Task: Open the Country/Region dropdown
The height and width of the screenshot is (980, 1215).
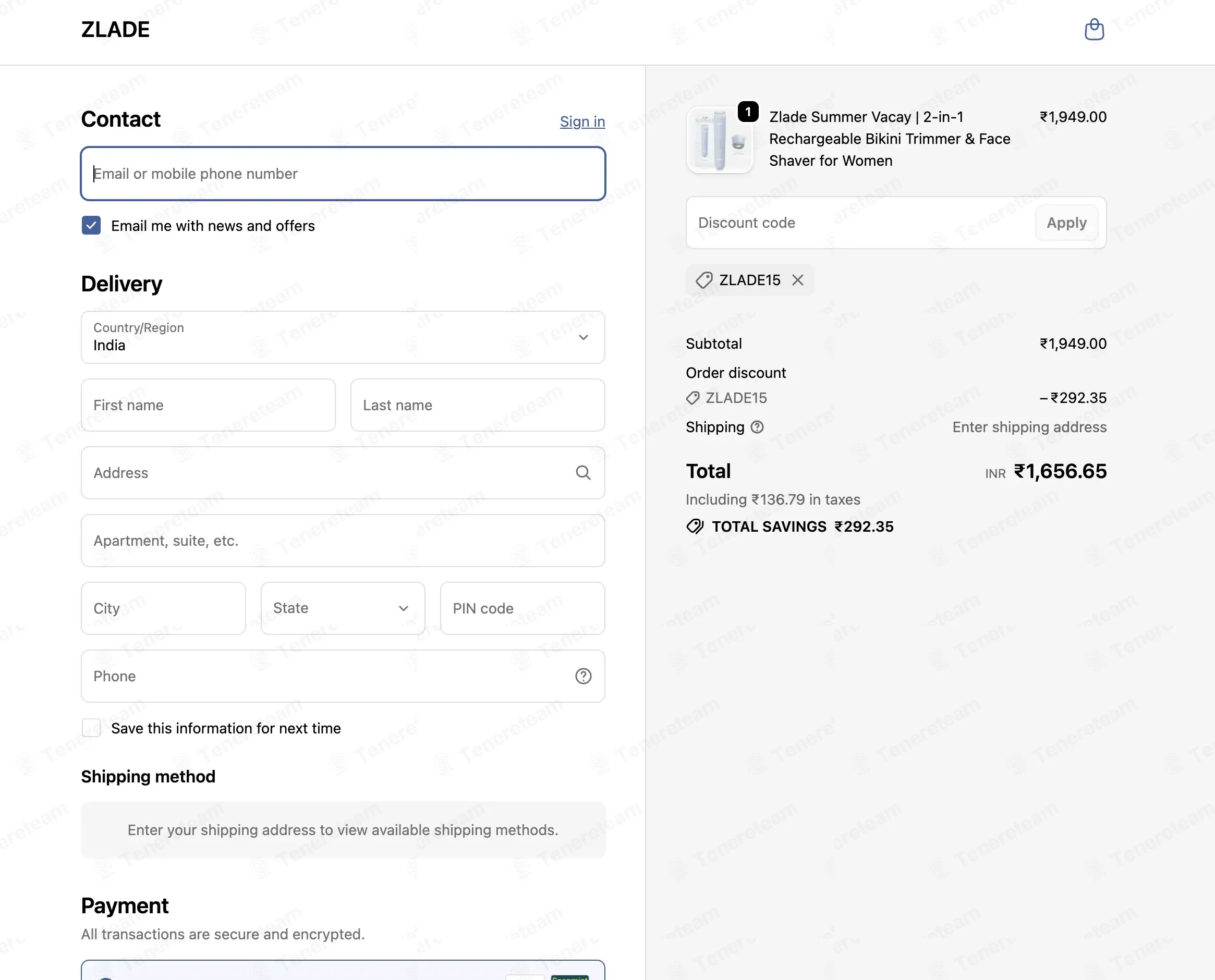Action: click(x=343, y=337)
